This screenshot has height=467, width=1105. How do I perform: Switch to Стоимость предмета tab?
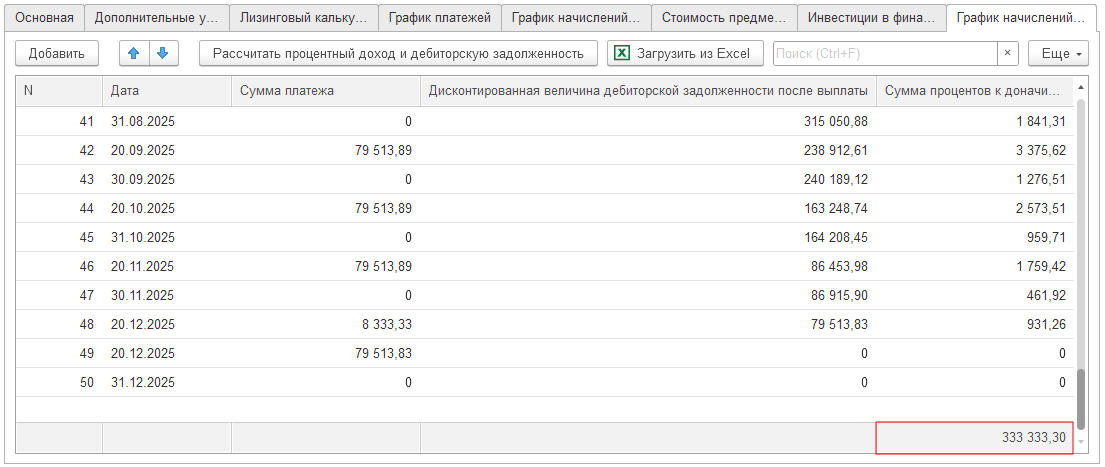point(723,18)
